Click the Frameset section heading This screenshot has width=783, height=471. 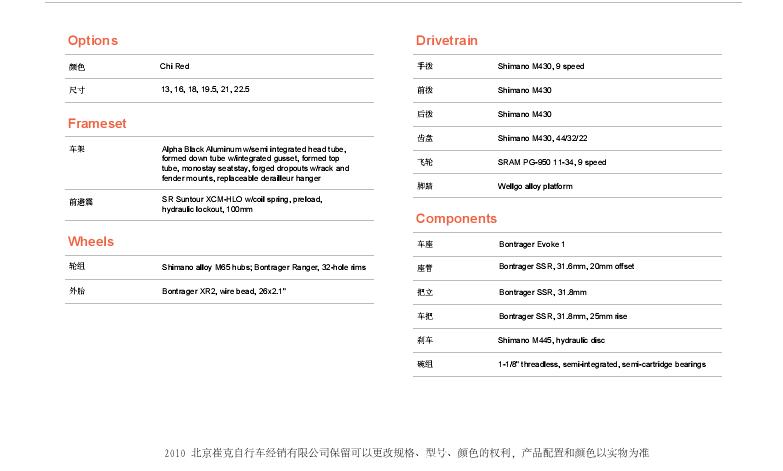pos(97,124)
